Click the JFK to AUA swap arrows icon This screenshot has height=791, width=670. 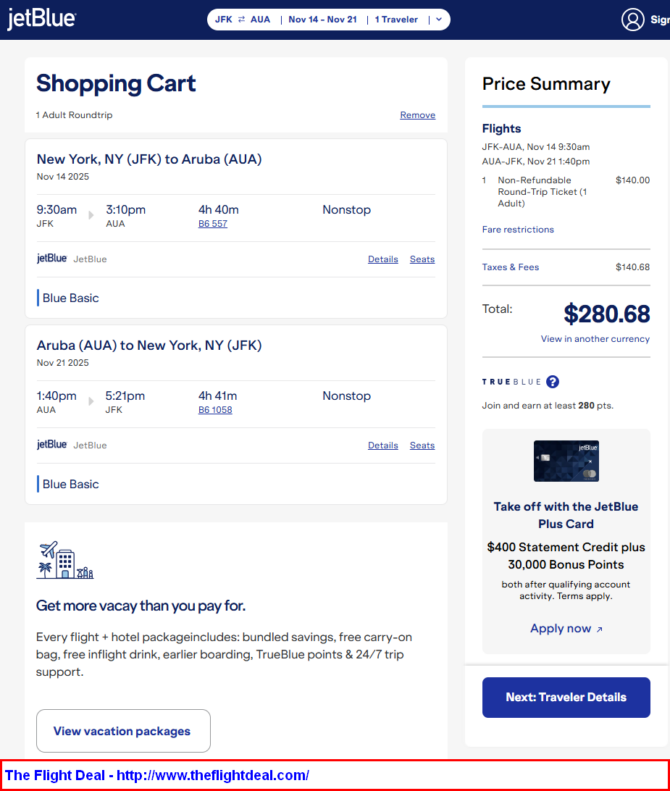coord(241,20)
